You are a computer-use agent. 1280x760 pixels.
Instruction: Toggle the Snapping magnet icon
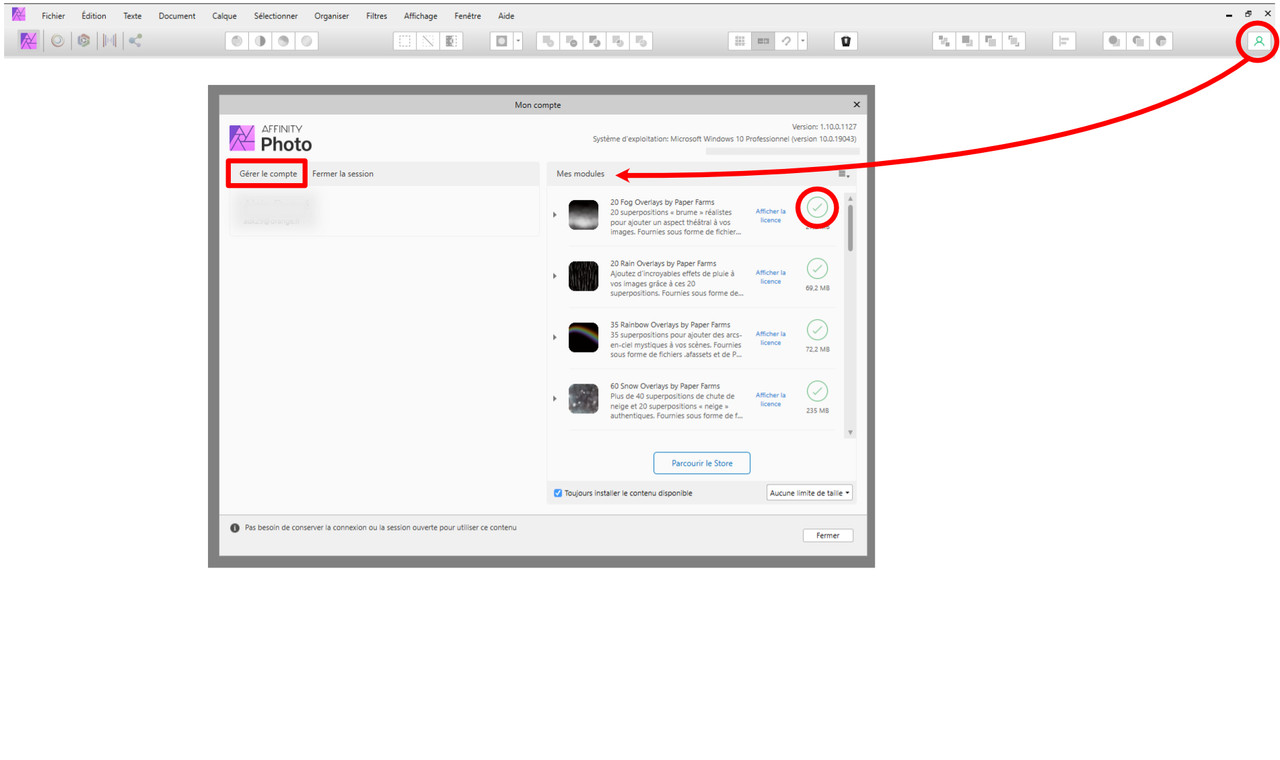(787, 41)
